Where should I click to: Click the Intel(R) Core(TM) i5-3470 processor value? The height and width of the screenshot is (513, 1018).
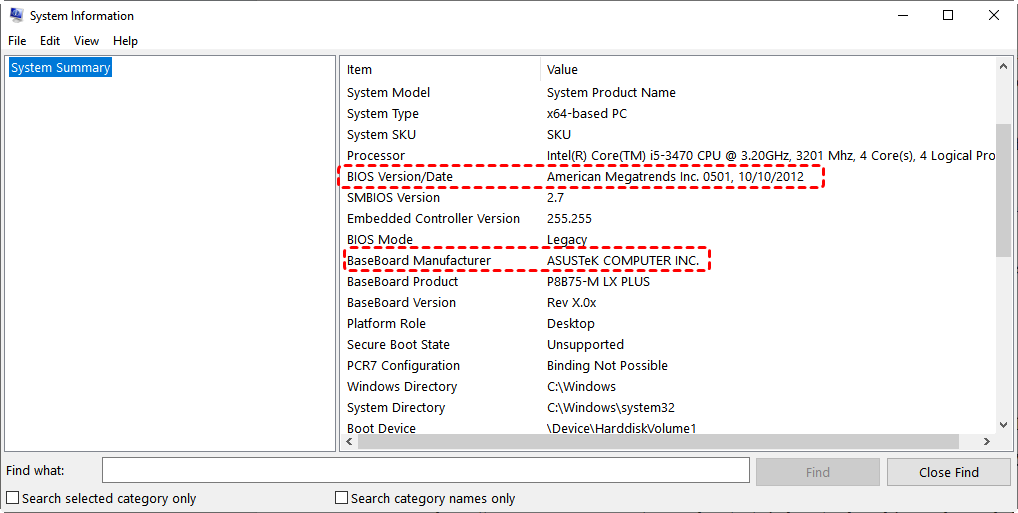pos(771,156)
